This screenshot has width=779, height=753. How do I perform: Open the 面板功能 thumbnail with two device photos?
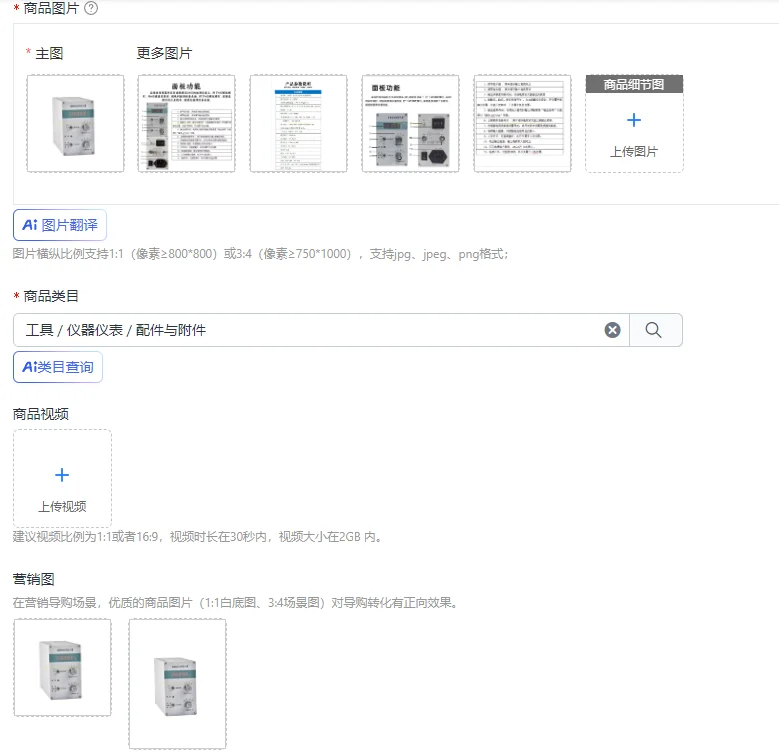coord(410,124)
